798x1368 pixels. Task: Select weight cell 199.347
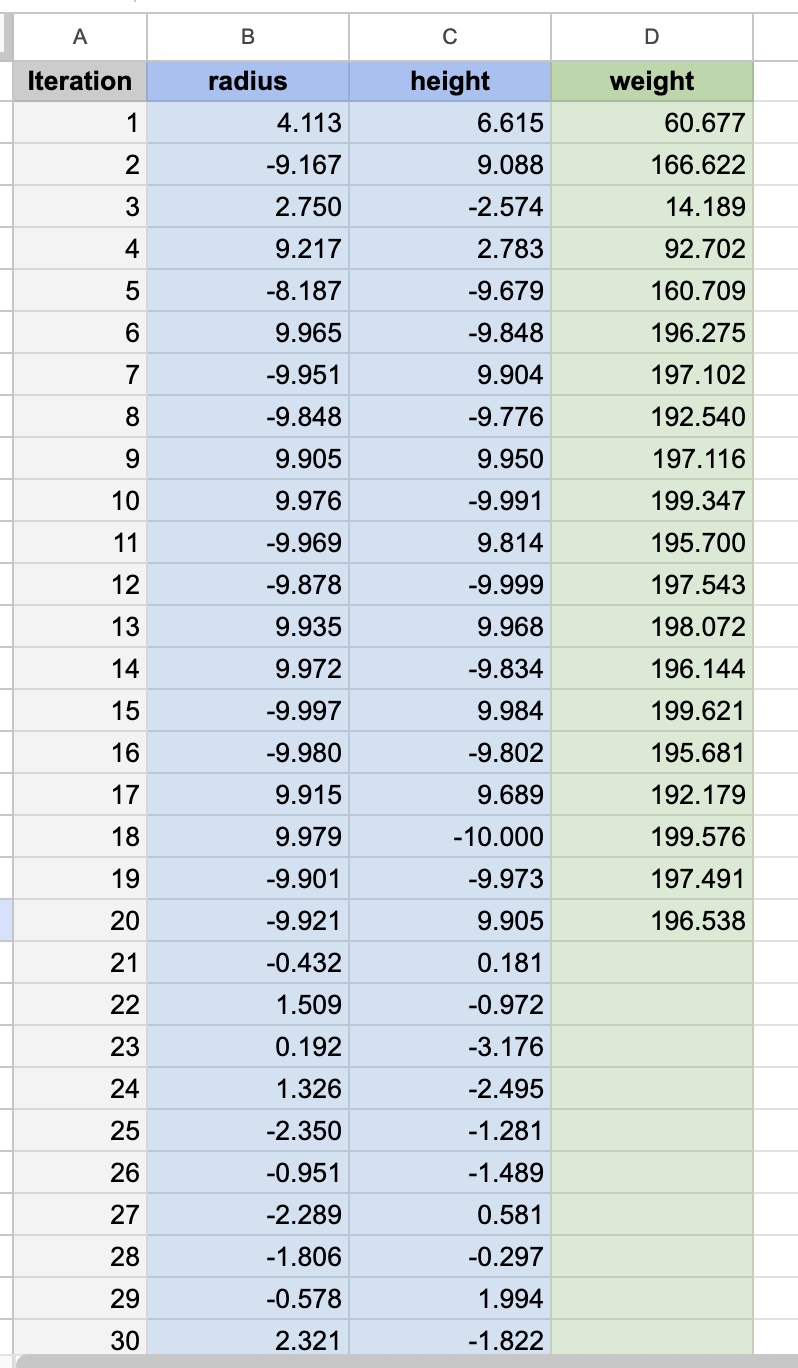652,501
